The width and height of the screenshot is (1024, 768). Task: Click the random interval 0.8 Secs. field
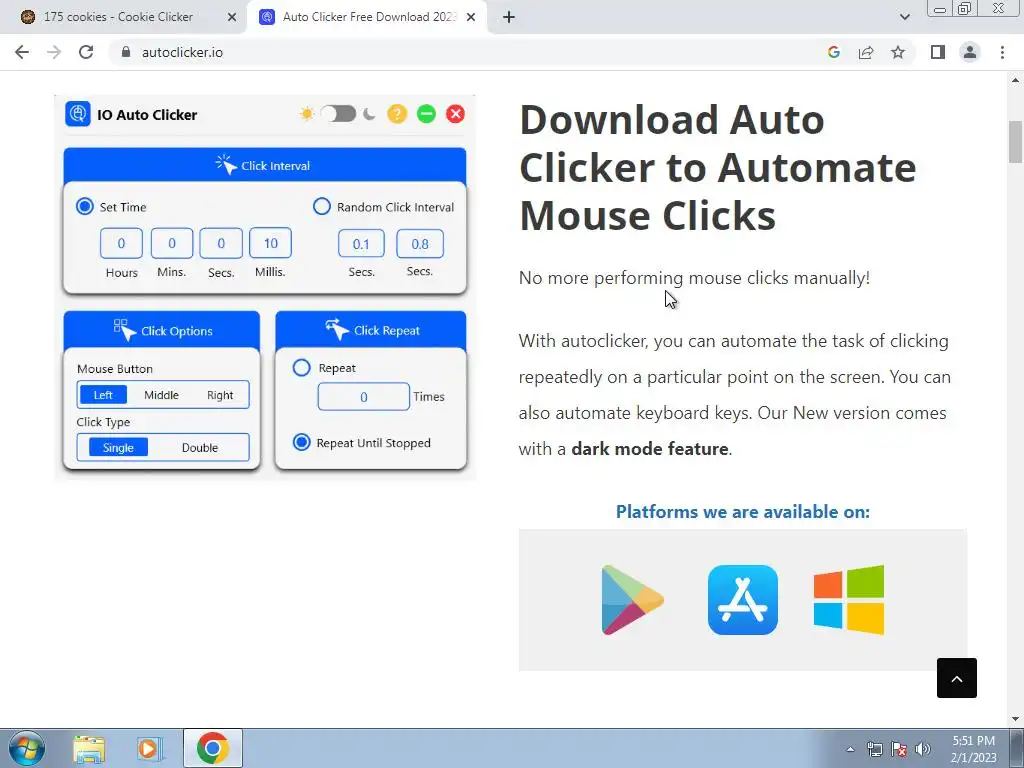coord(420,244)
